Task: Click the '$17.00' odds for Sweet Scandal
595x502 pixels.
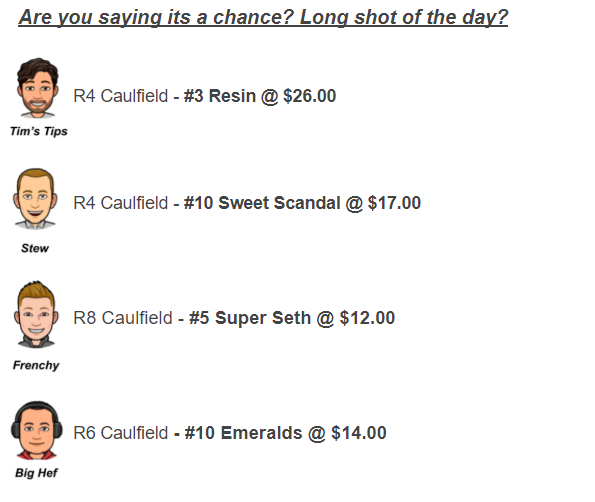Action: pos(394,203)
